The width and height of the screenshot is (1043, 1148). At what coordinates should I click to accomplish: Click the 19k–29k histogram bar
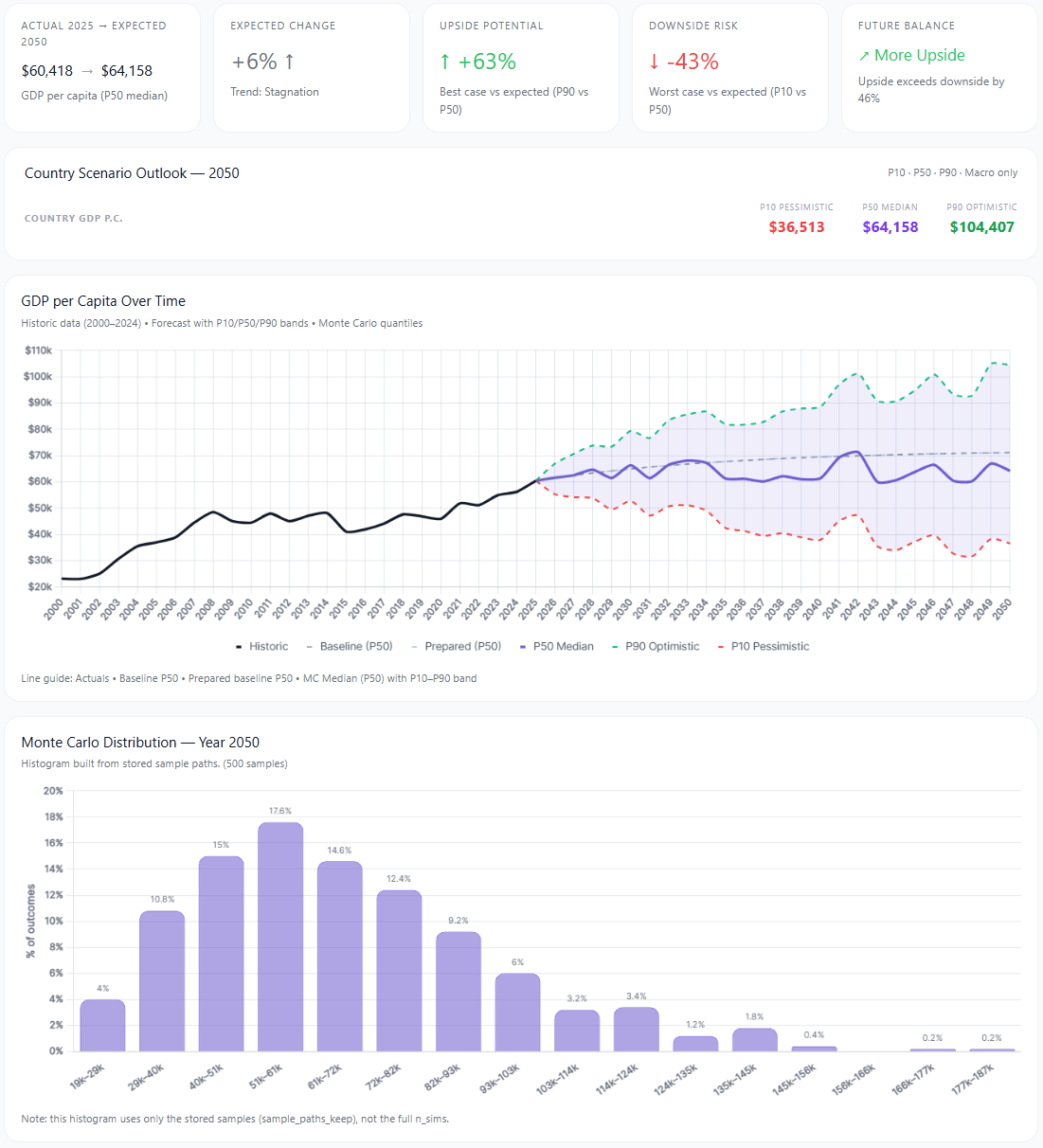coord(102,1025)
